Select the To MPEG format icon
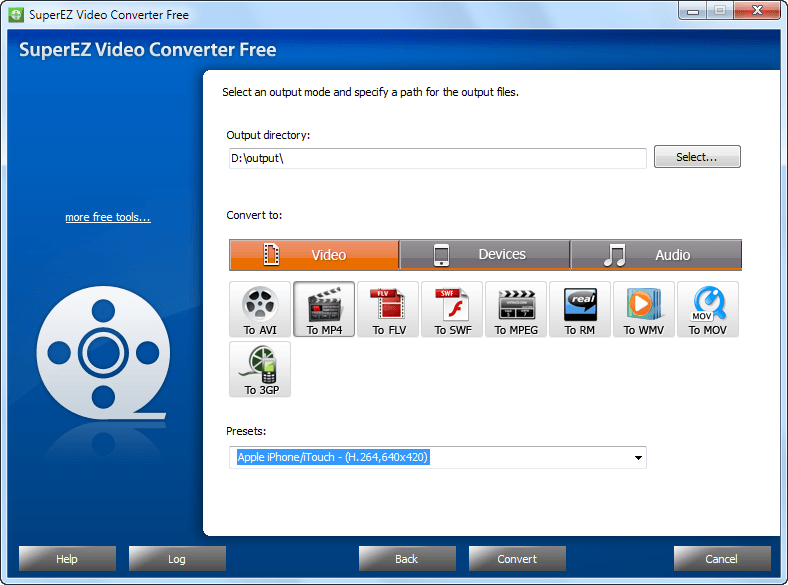Screen dimensions: 788x585 tap(516, 309)
